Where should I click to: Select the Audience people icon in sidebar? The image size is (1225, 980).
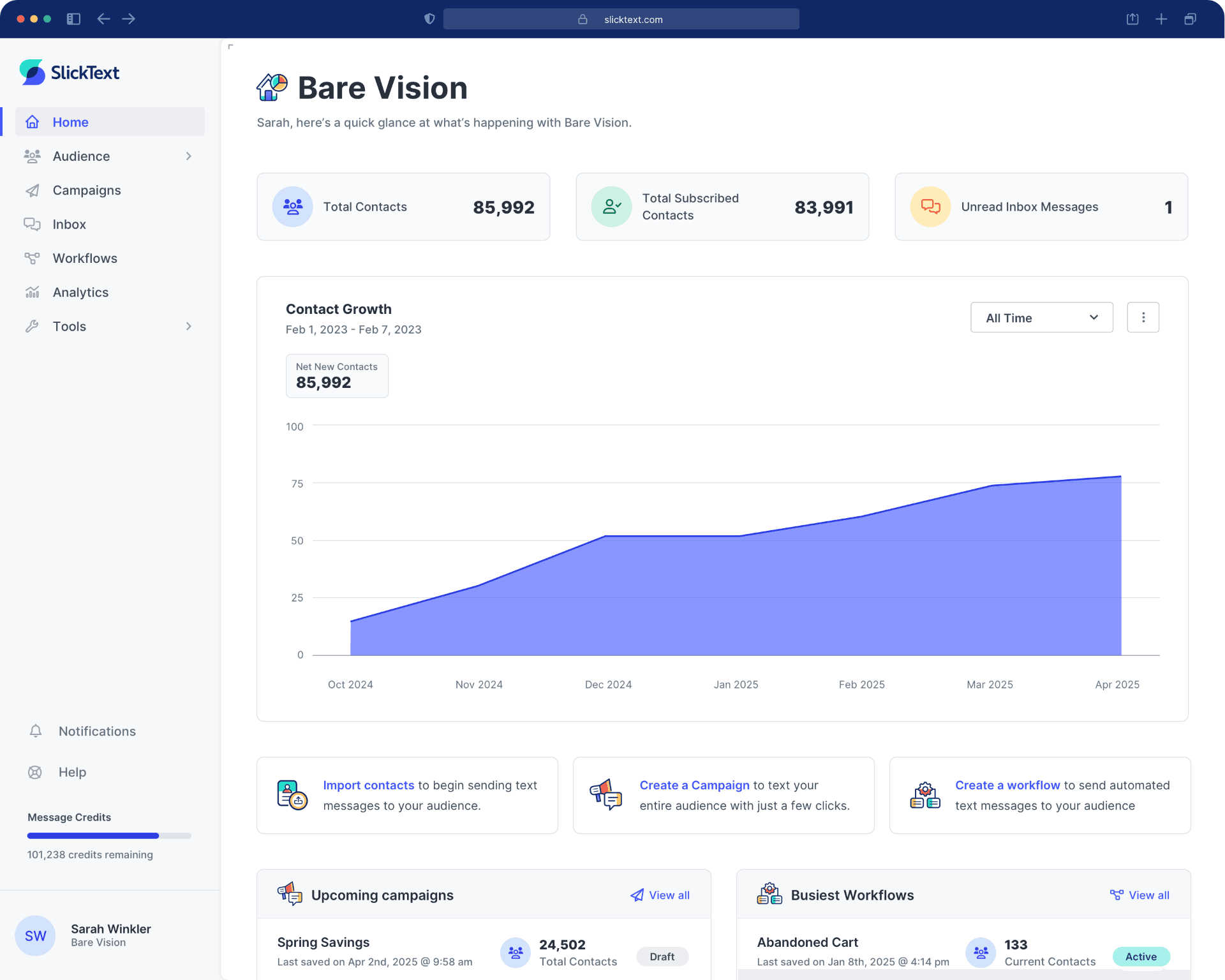(x=33, y=156)
